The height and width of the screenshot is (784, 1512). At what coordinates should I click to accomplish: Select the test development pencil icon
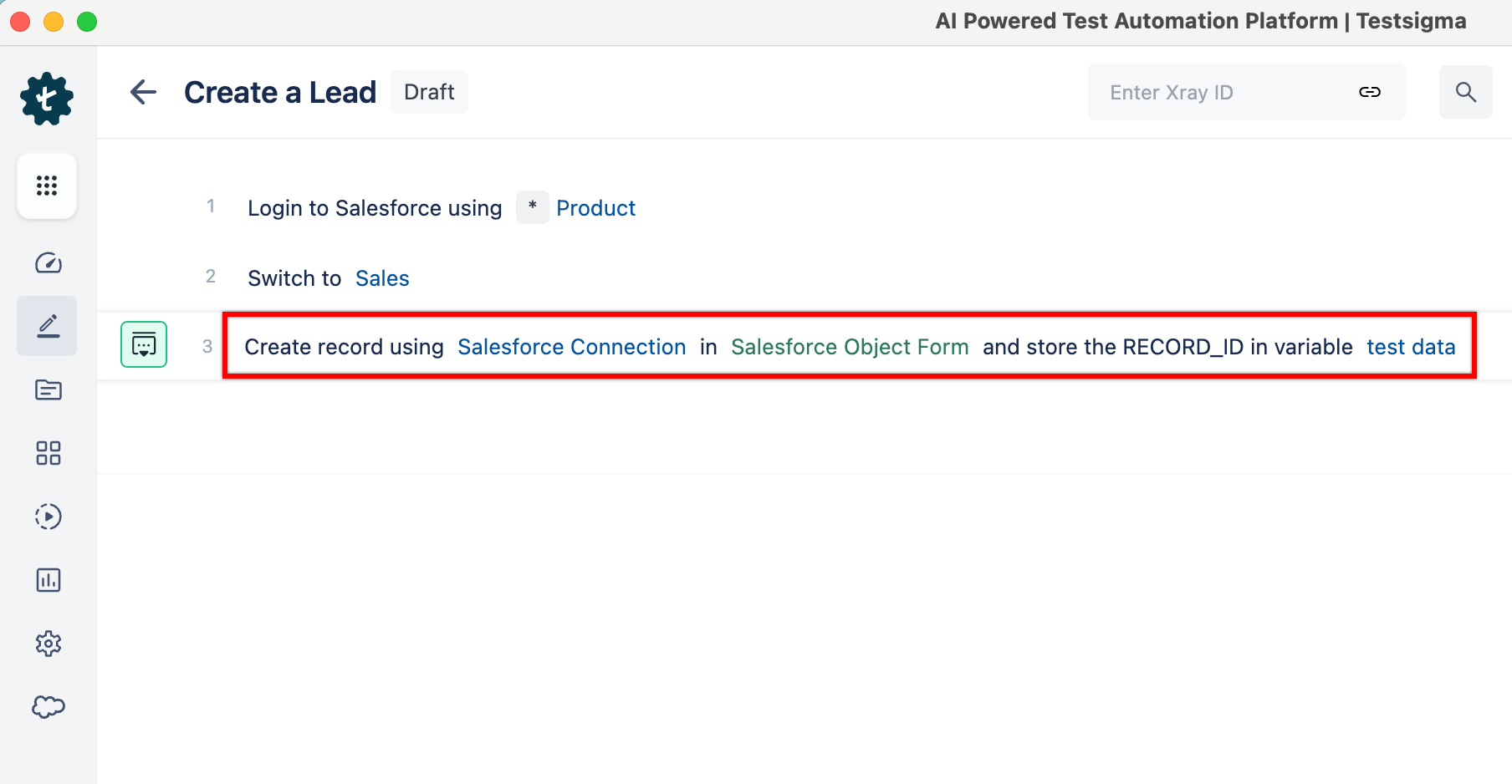pos(48,326)
